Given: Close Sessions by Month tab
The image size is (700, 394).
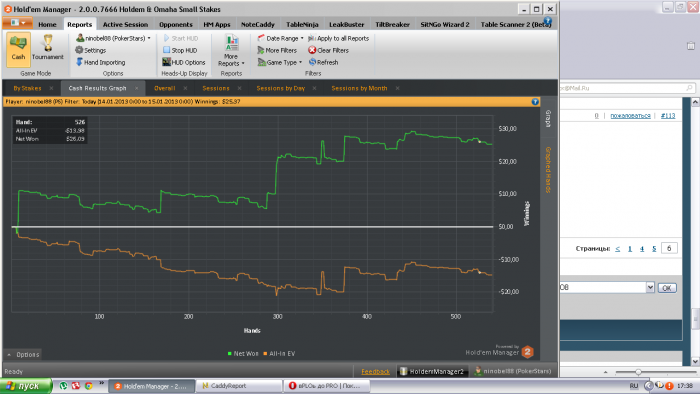Looking at the screenshot, I should pos(397,88).
